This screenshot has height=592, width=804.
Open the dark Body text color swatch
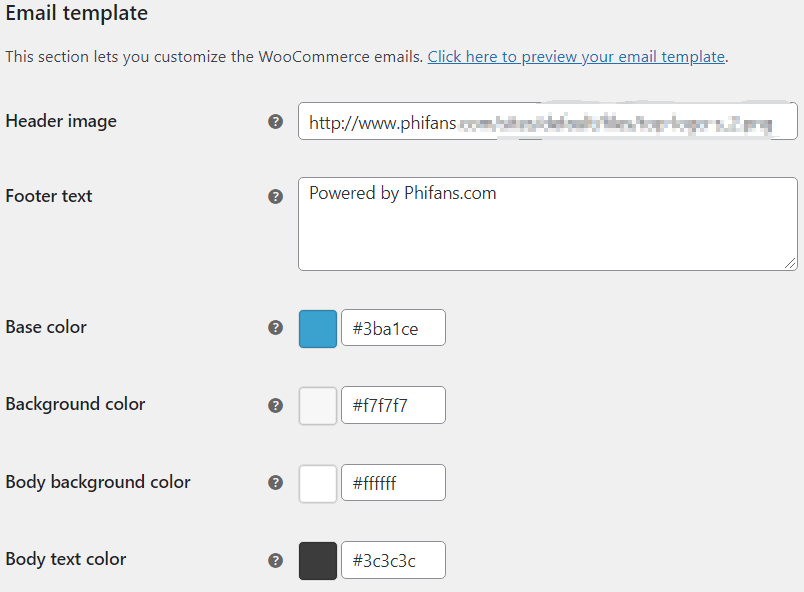coord(318,561)
